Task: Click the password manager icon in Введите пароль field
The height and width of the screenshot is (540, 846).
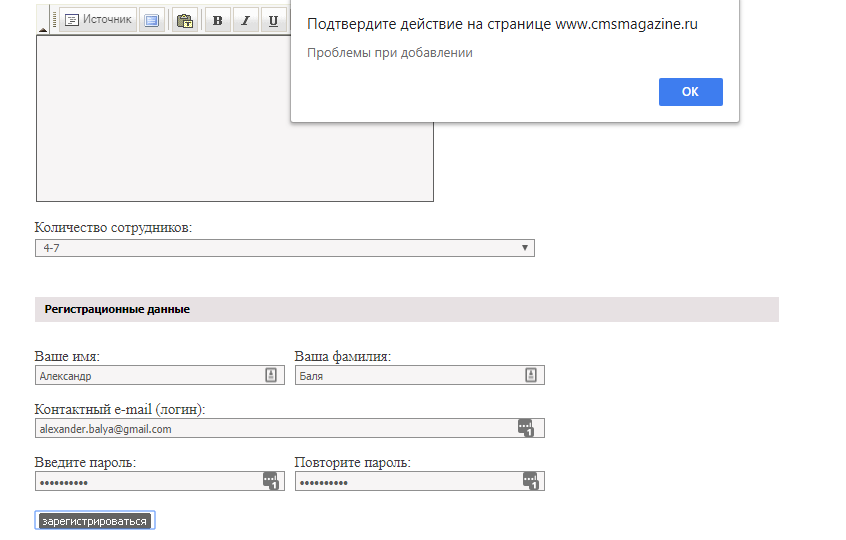Action: pyautogui.click(x=271, y=482)
